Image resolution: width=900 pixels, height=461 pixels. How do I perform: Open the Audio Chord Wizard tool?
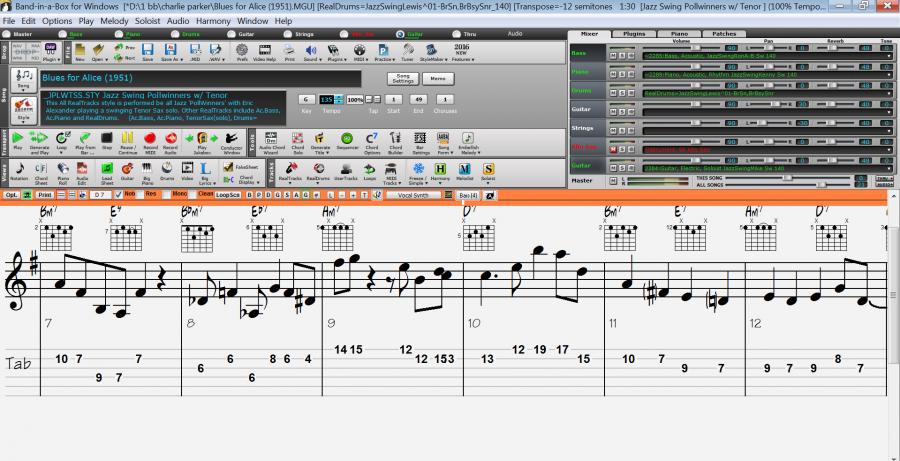[x=272, y=141]
